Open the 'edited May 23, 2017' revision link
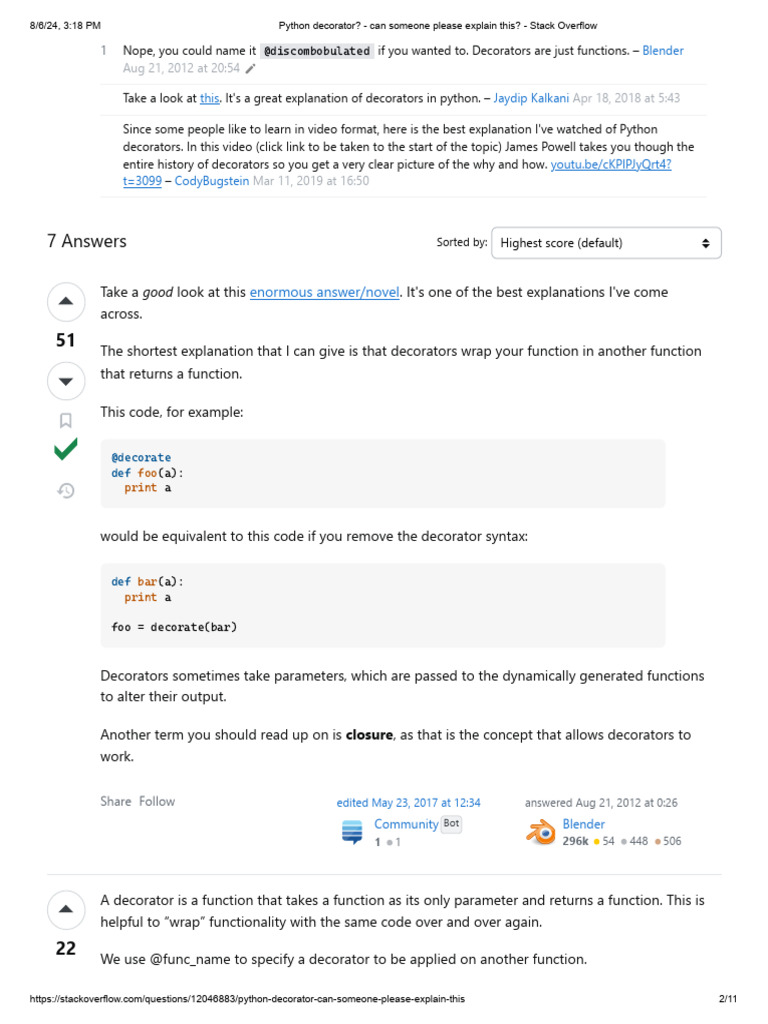 click(408, 802)
